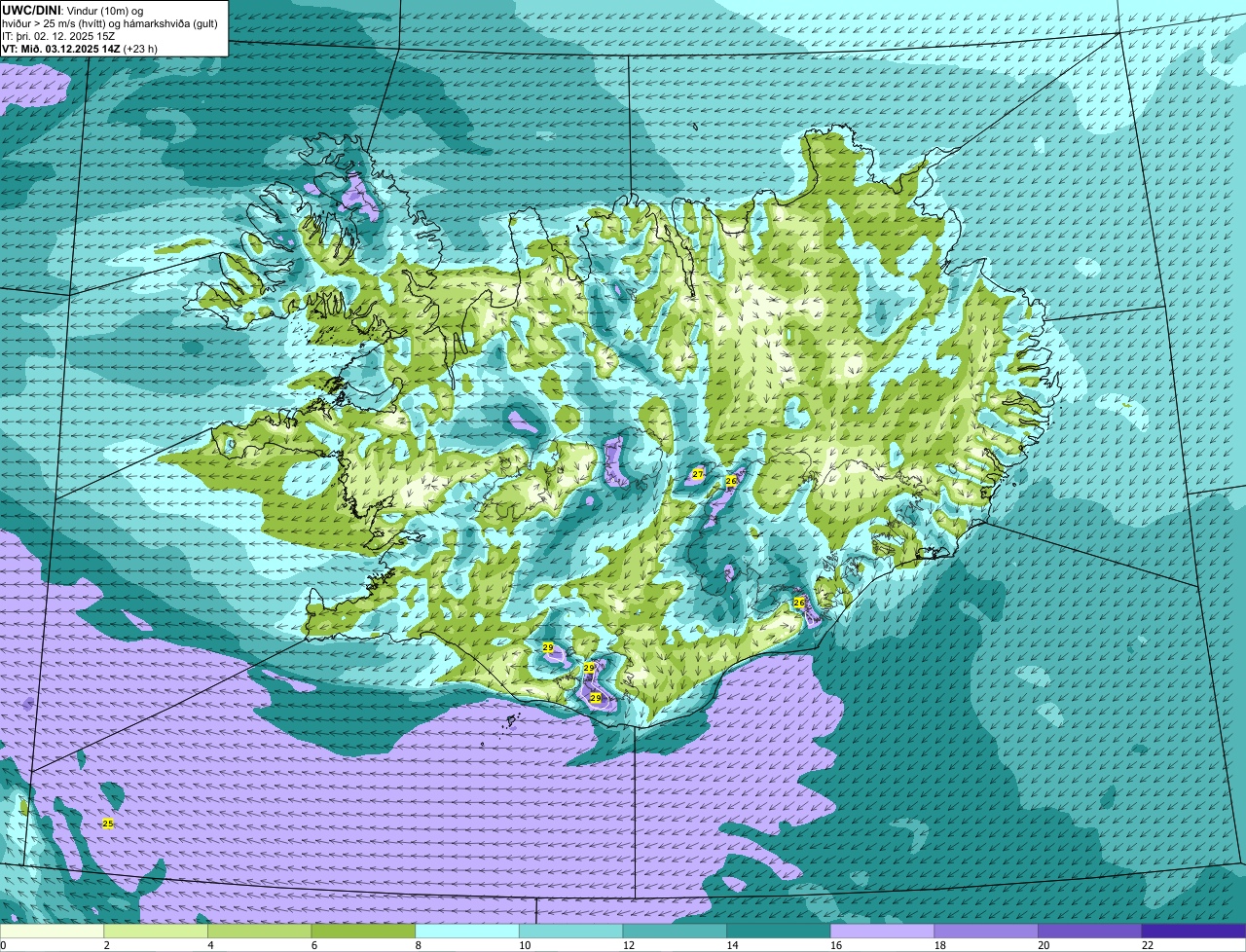Click the legend scale value 12
The width and height of the screenshot is (1246, 952).
pos(629,945)
